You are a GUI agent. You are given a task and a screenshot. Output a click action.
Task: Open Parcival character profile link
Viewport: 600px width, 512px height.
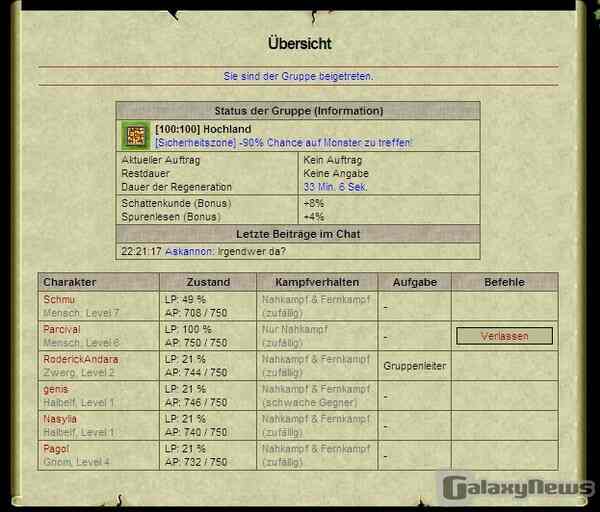(62, 329)
